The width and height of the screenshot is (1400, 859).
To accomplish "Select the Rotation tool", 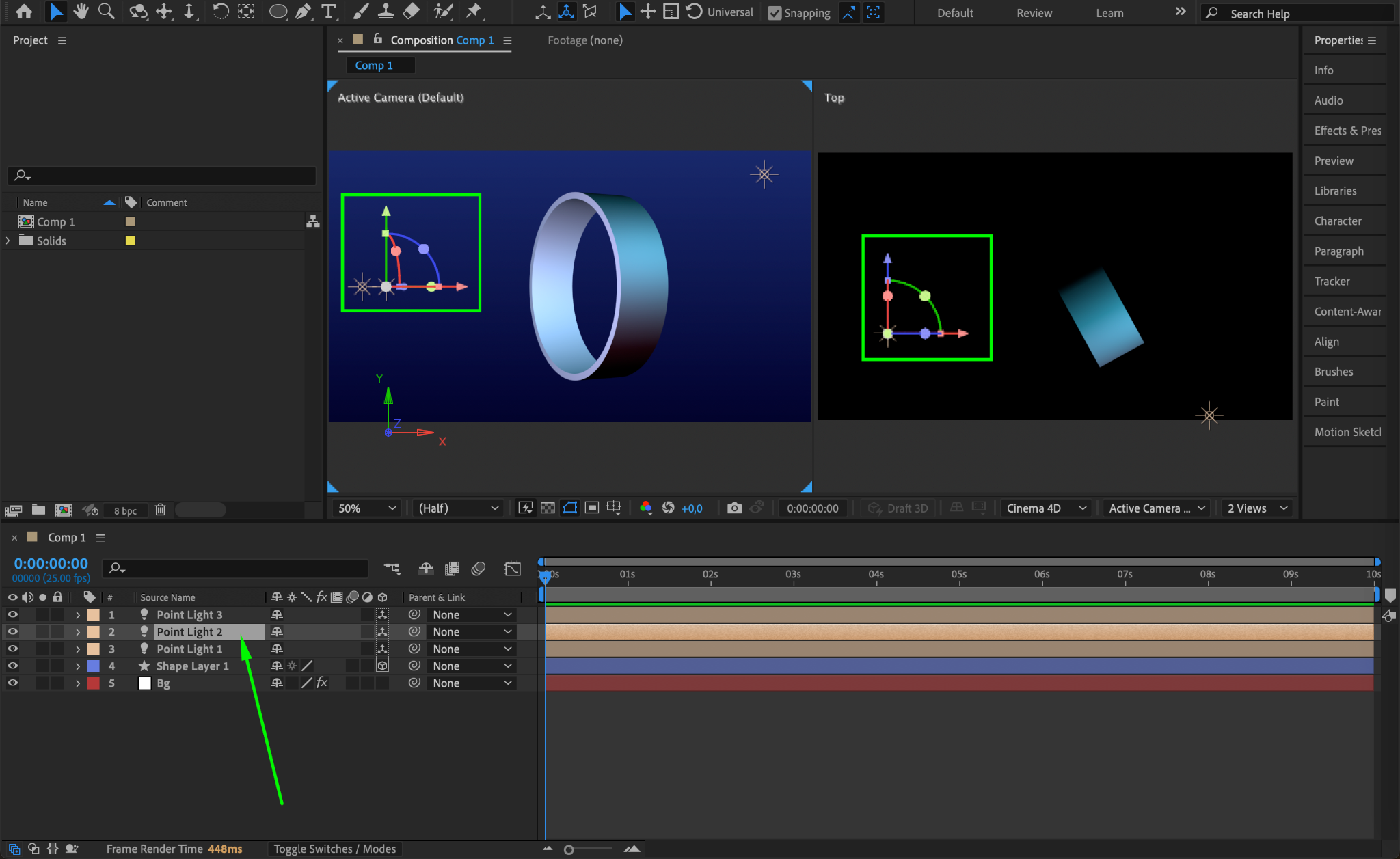I will (220, 12).
